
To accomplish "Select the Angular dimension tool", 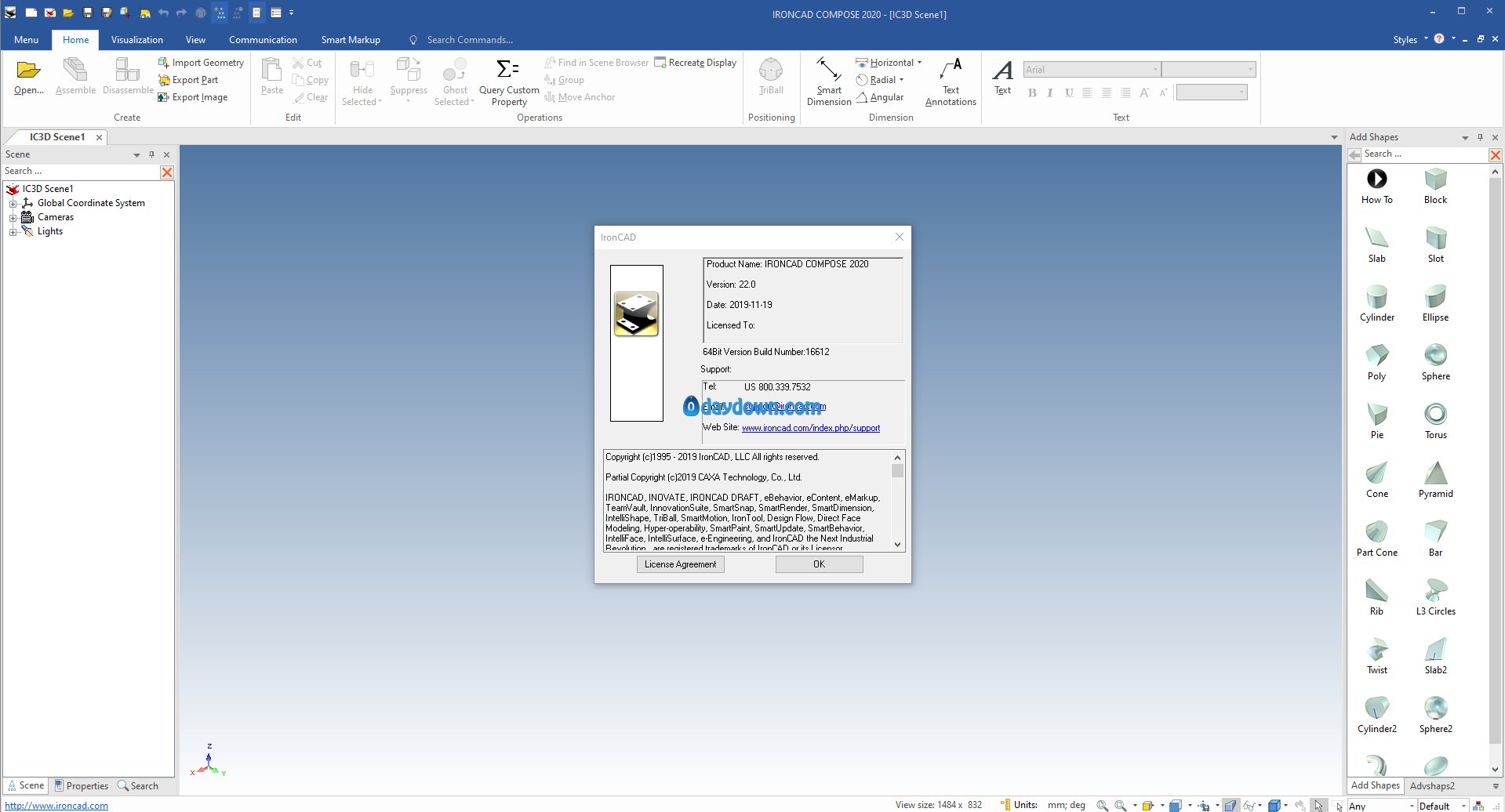I will 880,97.
